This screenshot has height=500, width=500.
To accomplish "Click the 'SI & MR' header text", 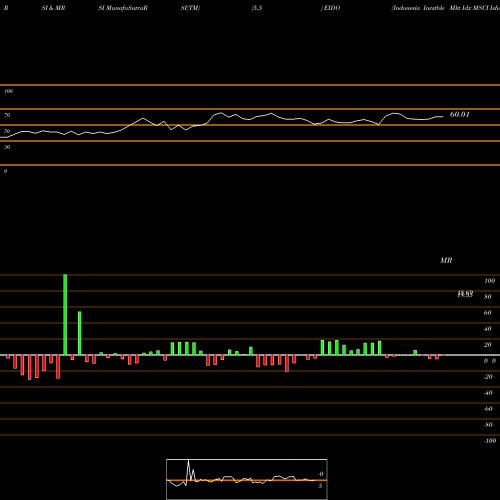I will pos(53,8).
